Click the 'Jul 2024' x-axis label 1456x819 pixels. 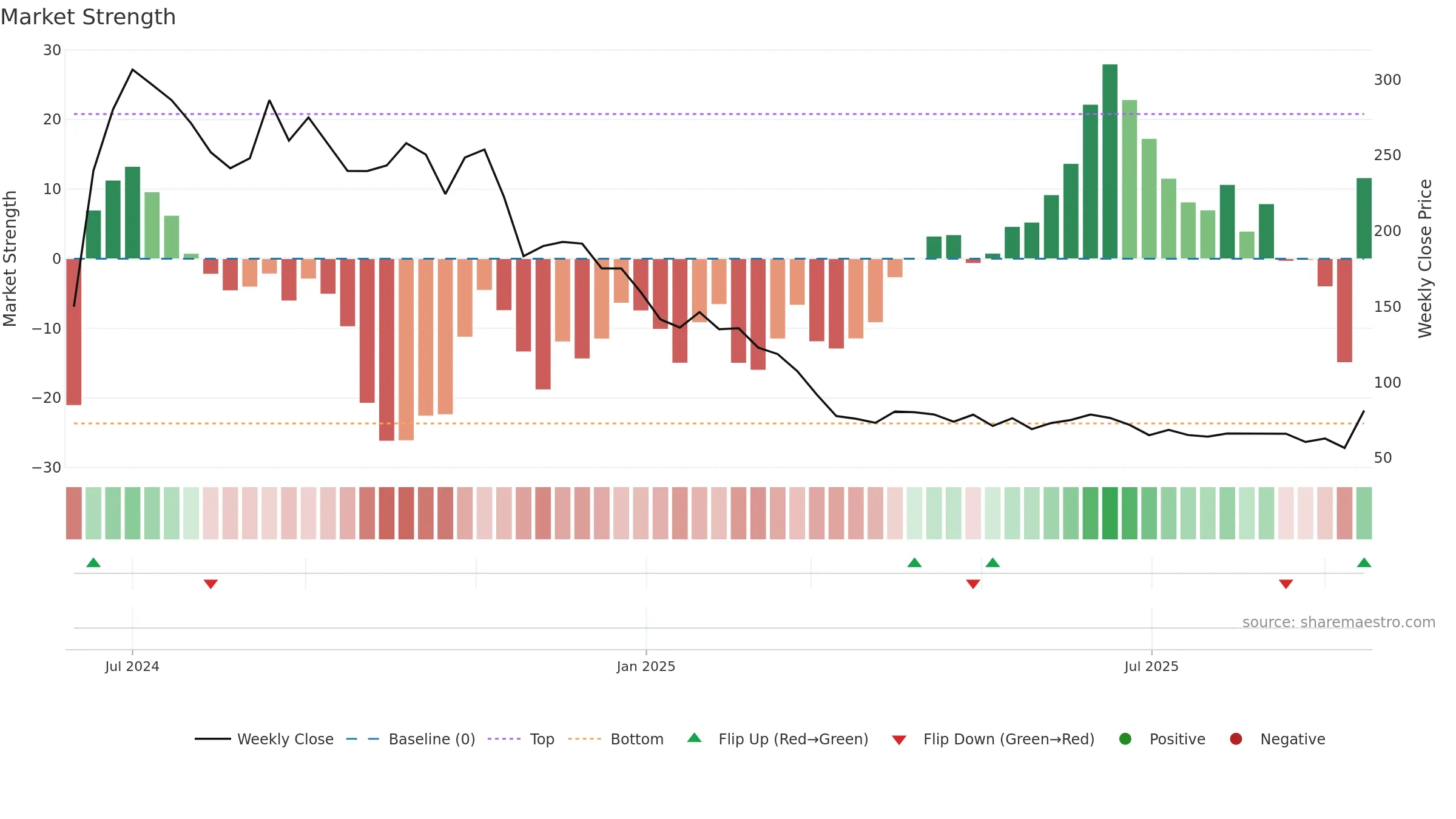point(132,666)
